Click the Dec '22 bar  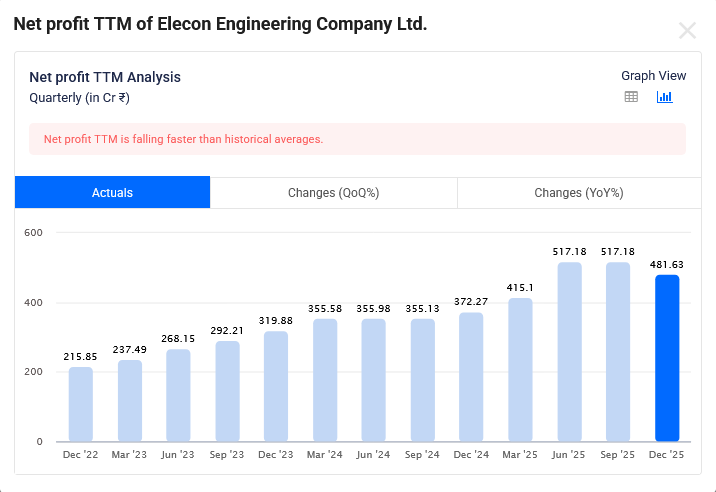81,404
